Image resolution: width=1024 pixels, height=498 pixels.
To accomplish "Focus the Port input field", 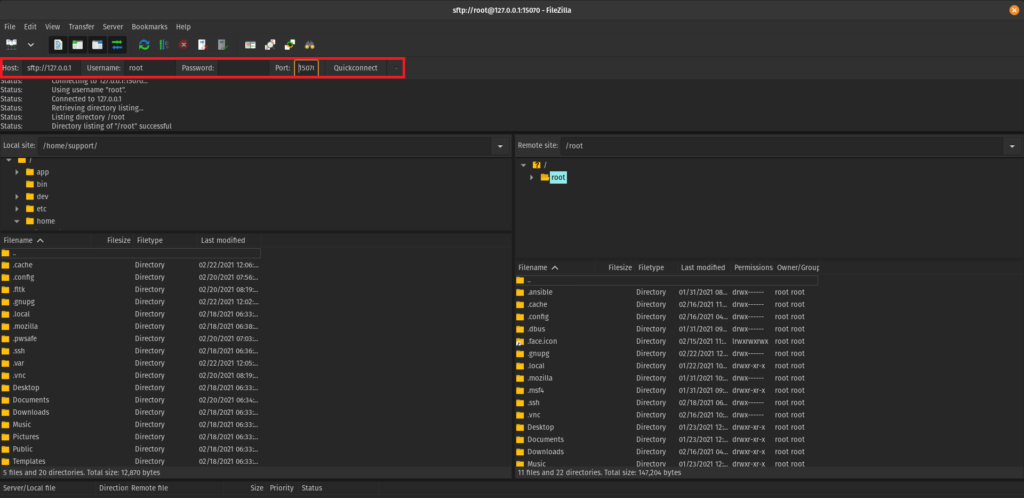I will (x=306, y=68).
